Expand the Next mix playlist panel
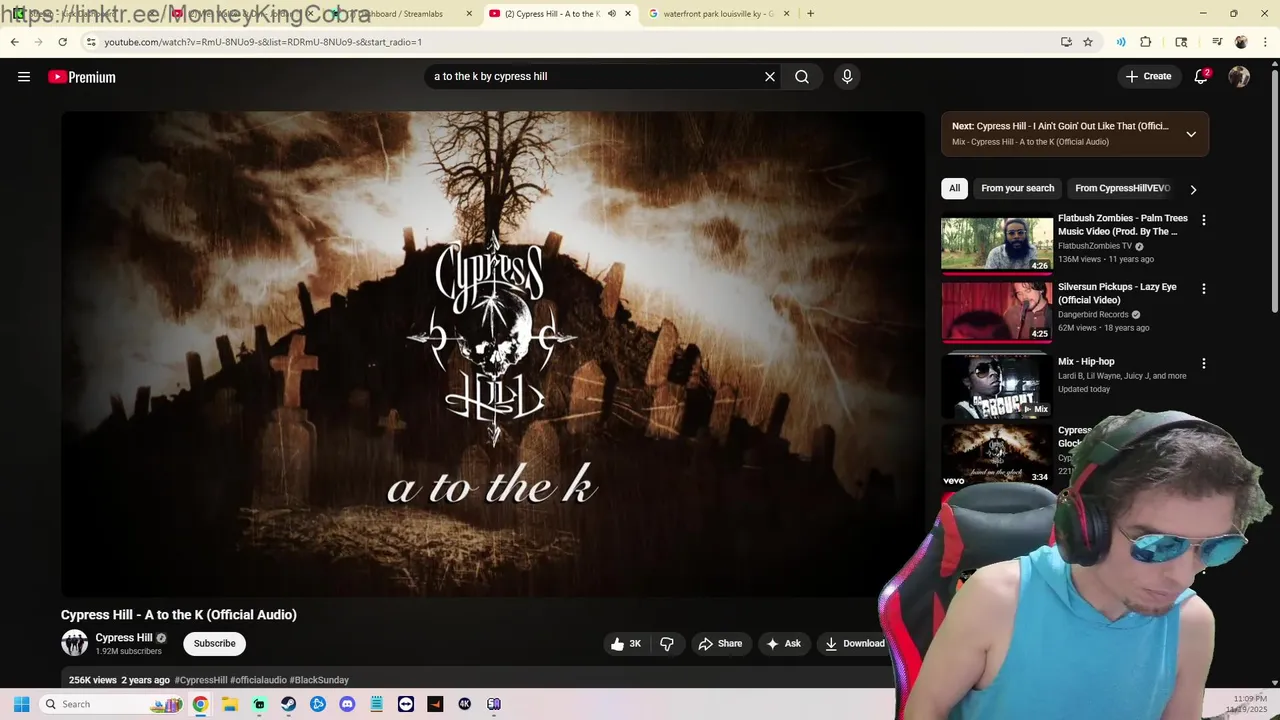1280x720 pixels. pyautogui.click(x=1191, y=134)
